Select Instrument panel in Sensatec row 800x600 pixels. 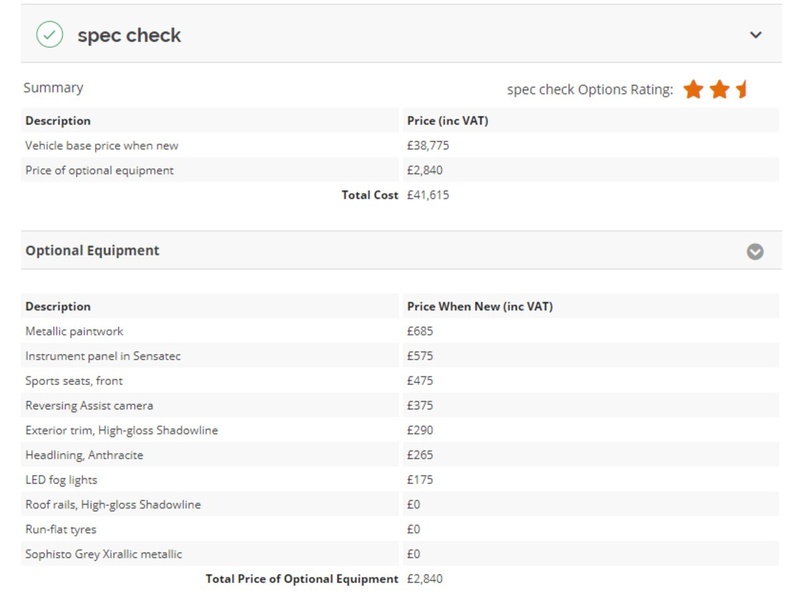tap(103, 356)
